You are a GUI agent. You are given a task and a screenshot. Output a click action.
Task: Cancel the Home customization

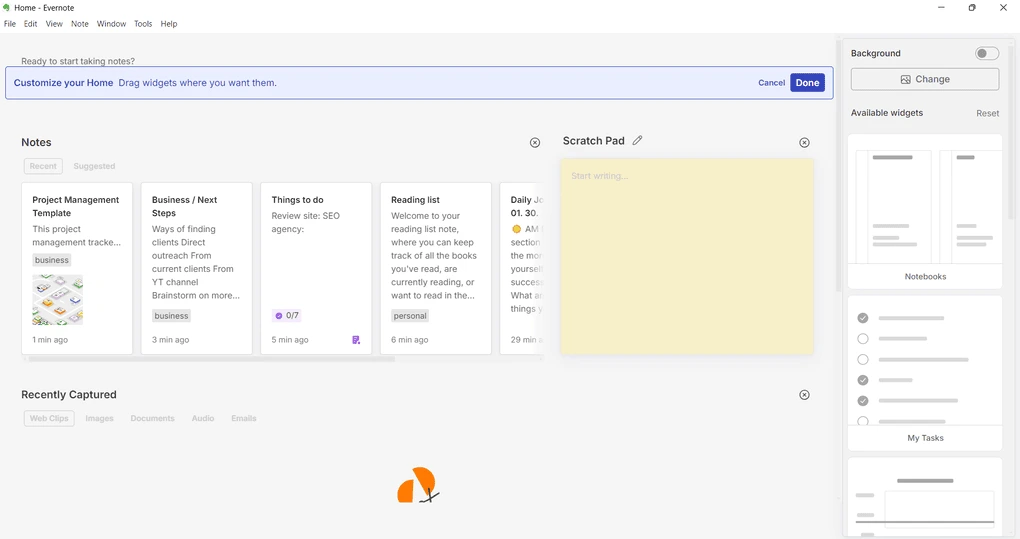pyautogui.click(x=771, y=83)
